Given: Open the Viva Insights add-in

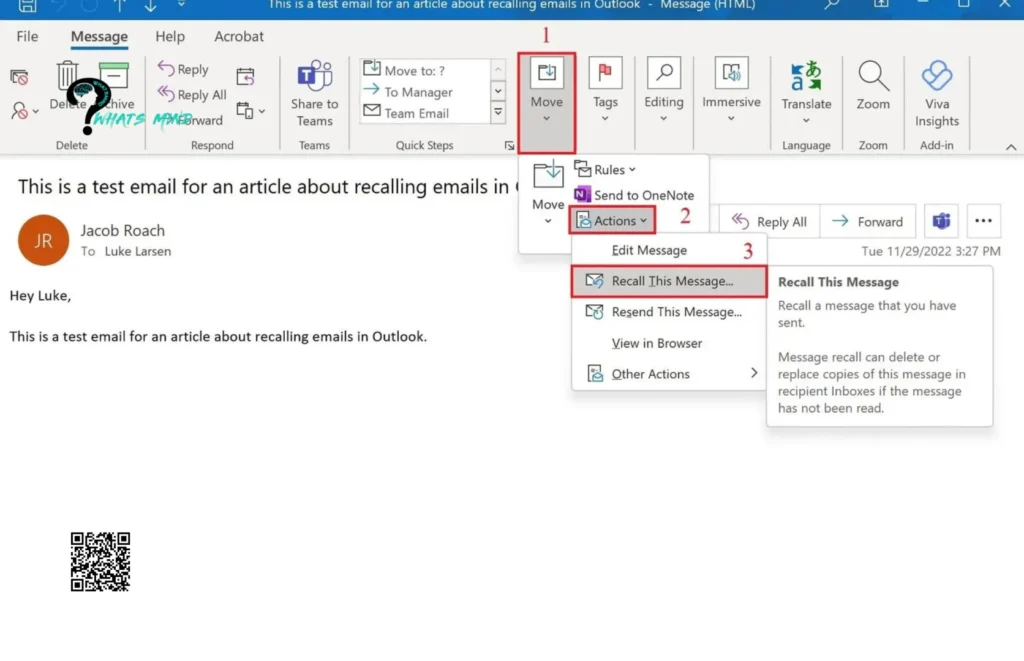Looking at the screenshot, I should (x=936, y=94).
